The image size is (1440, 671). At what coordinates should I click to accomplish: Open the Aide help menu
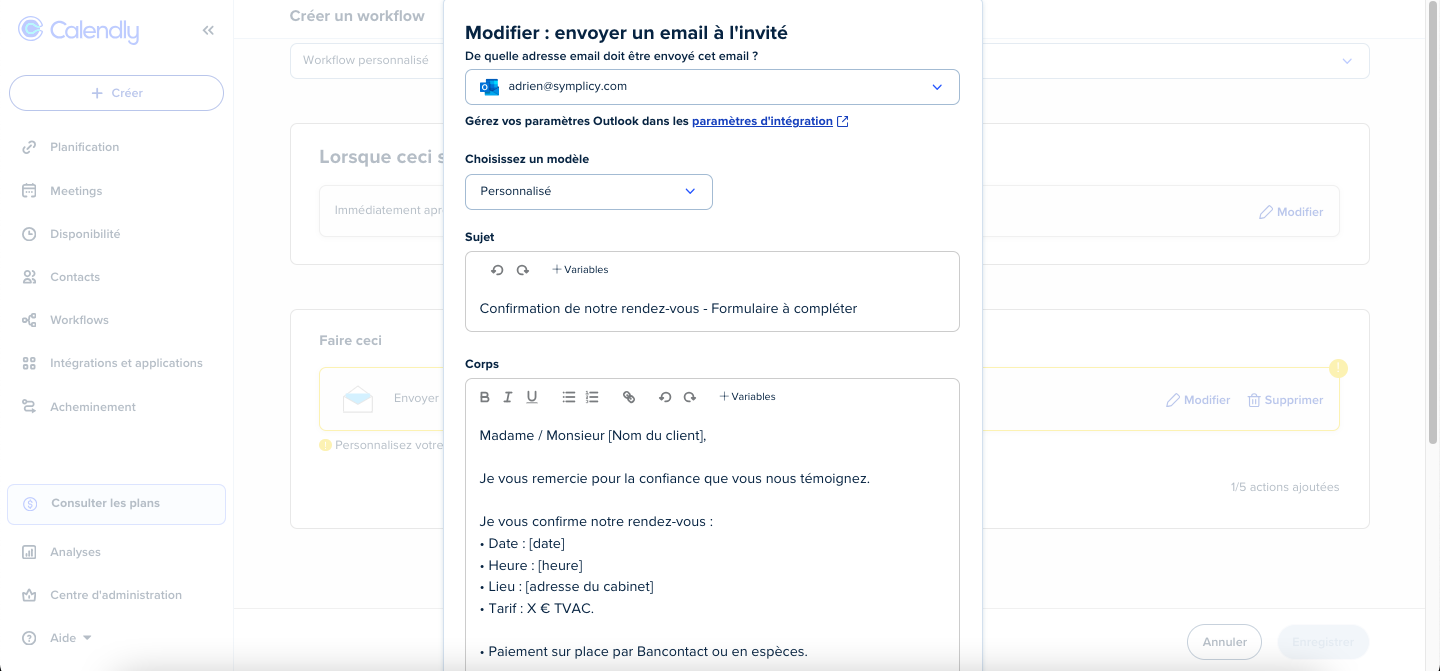[x=70, y=638]
